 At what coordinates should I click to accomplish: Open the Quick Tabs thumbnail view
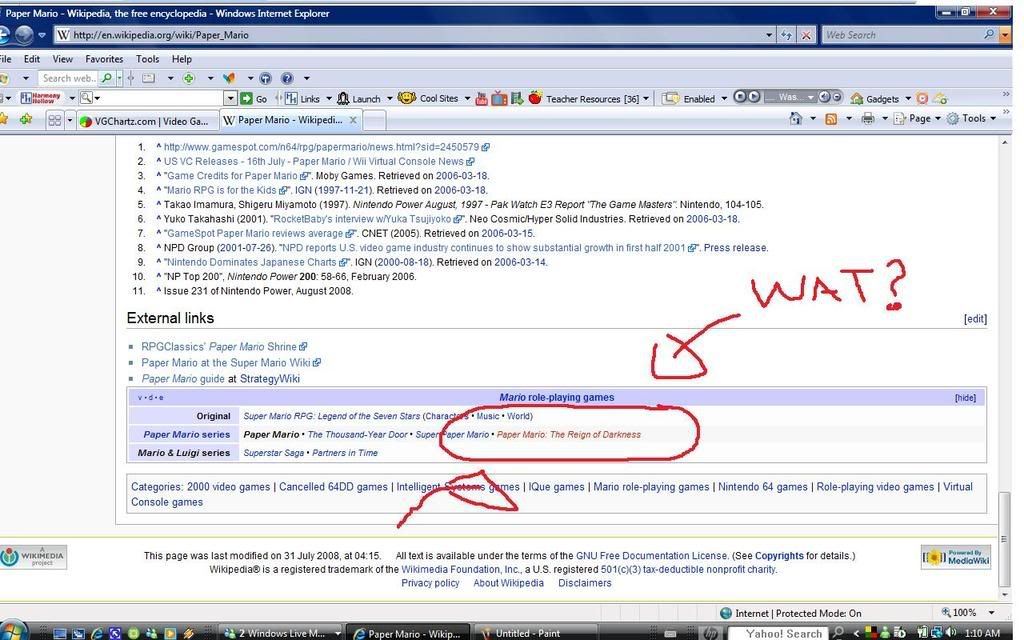coord(55,120)
